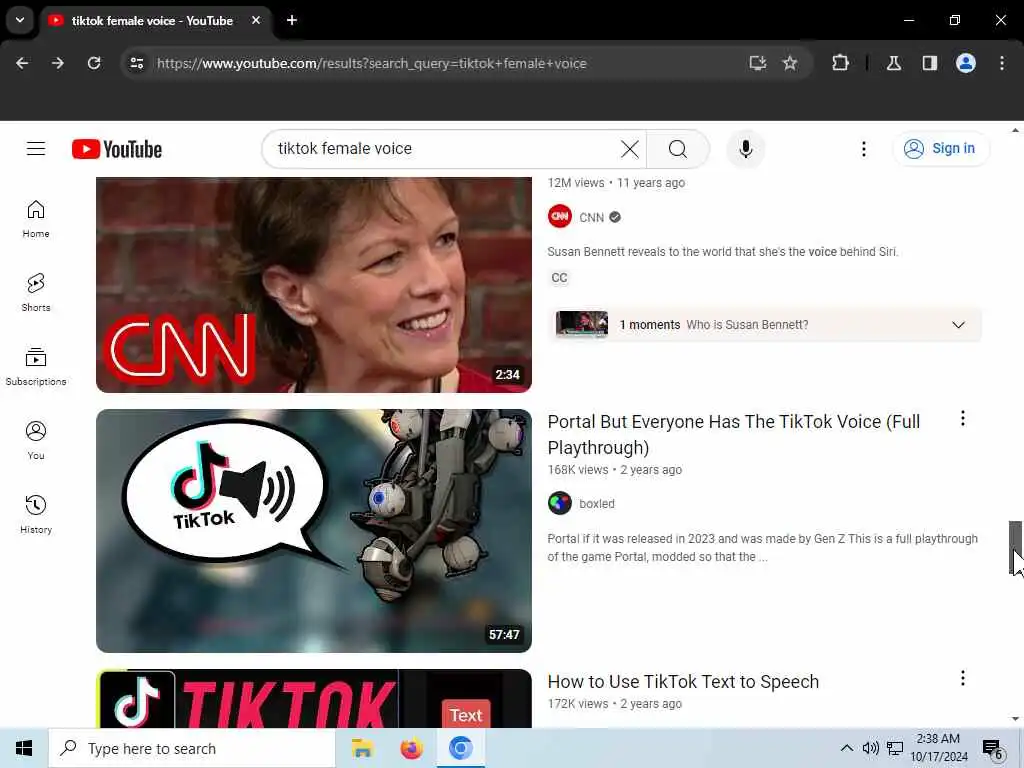
Task: Close the tiktok female voice tab
Action: pos(256,21)
